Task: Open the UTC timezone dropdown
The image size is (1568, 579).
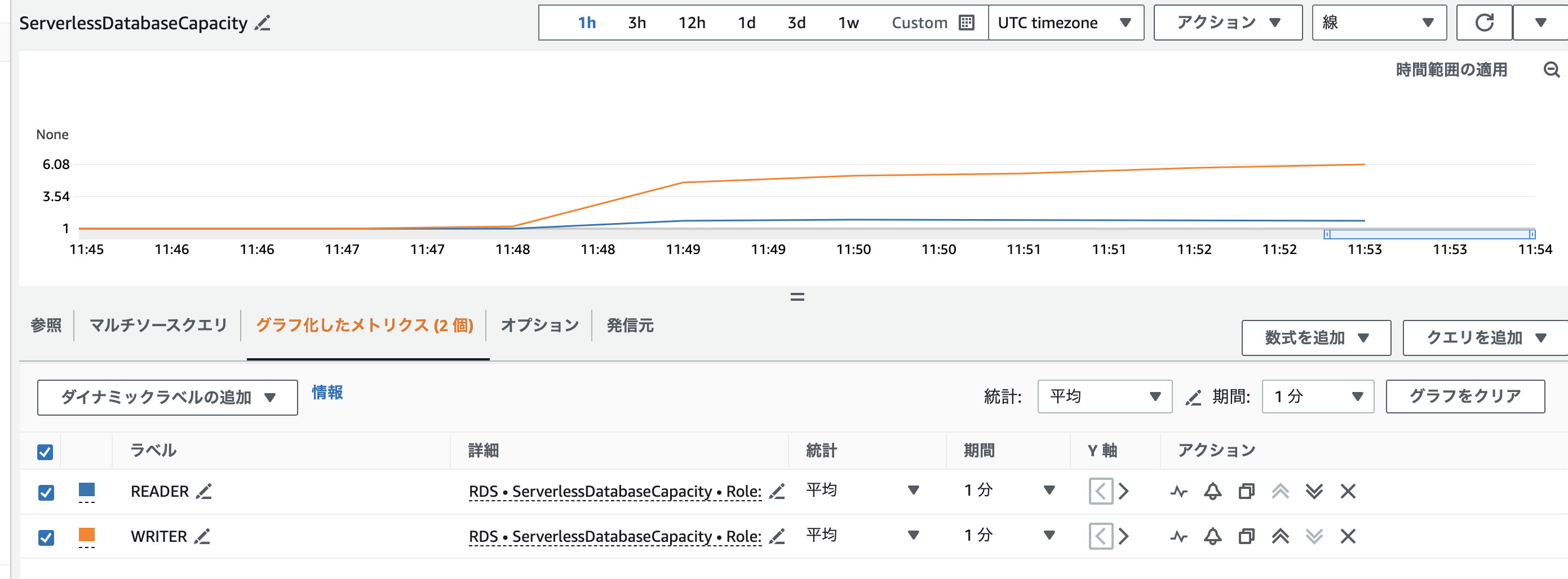Action: [x=1065, y=23]
